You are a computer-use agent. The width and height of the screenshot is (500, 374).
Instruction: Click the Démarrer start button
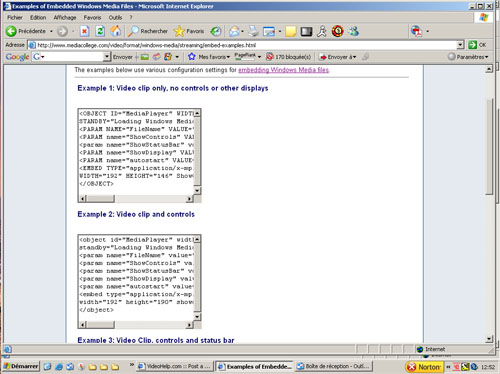pos(21,366)
